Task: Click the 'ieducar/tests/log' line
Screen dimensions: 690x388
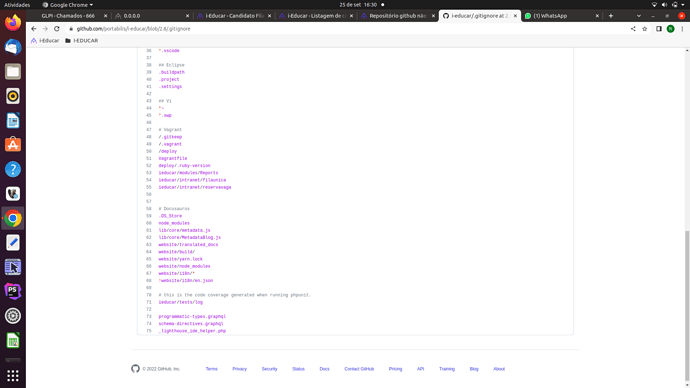Action: point(181,302)
